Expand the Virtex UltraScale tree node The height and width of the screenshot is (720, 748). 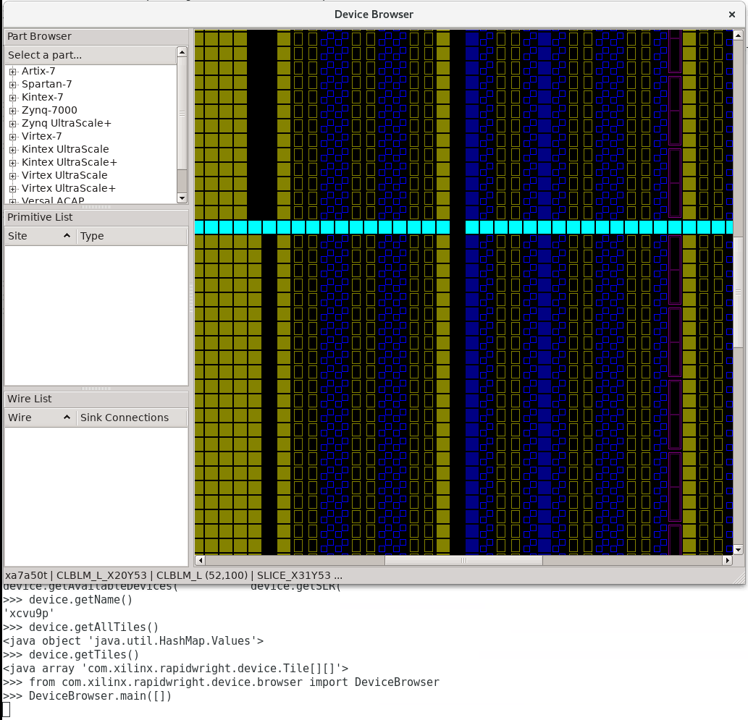(13, 176)
